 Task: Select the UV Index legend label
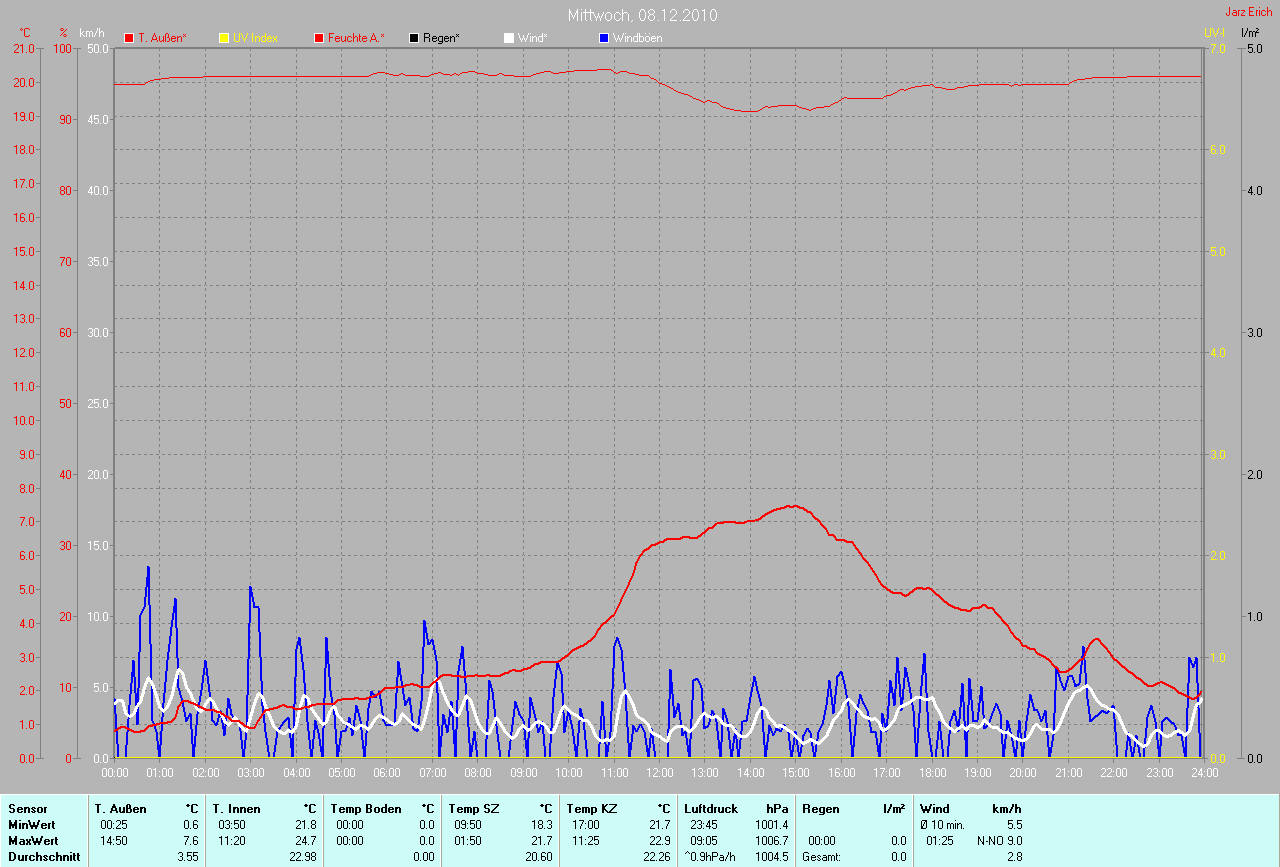[x=255, y=38]
